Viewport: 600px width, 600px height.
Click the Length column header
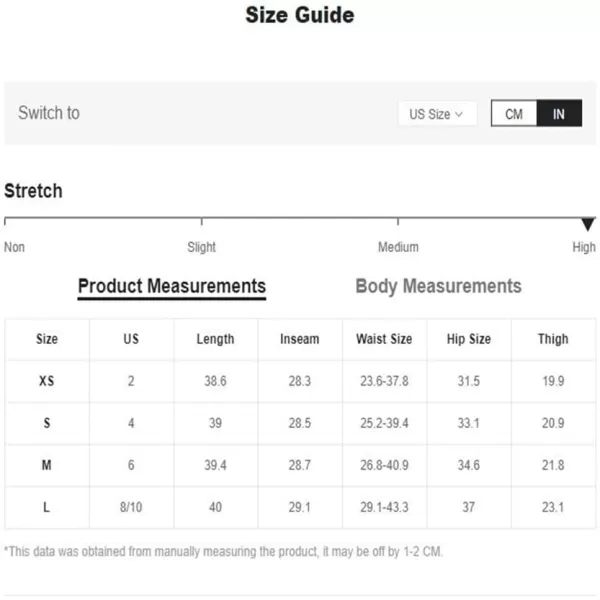[x=215, y=339]
